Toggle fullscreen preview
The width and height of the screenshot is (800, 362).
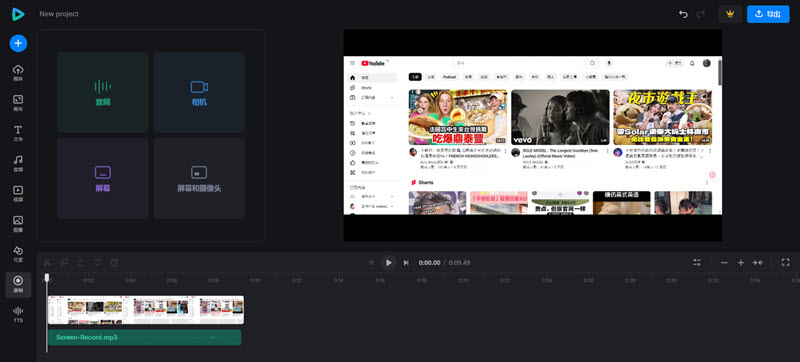click(x=786, y=263)
